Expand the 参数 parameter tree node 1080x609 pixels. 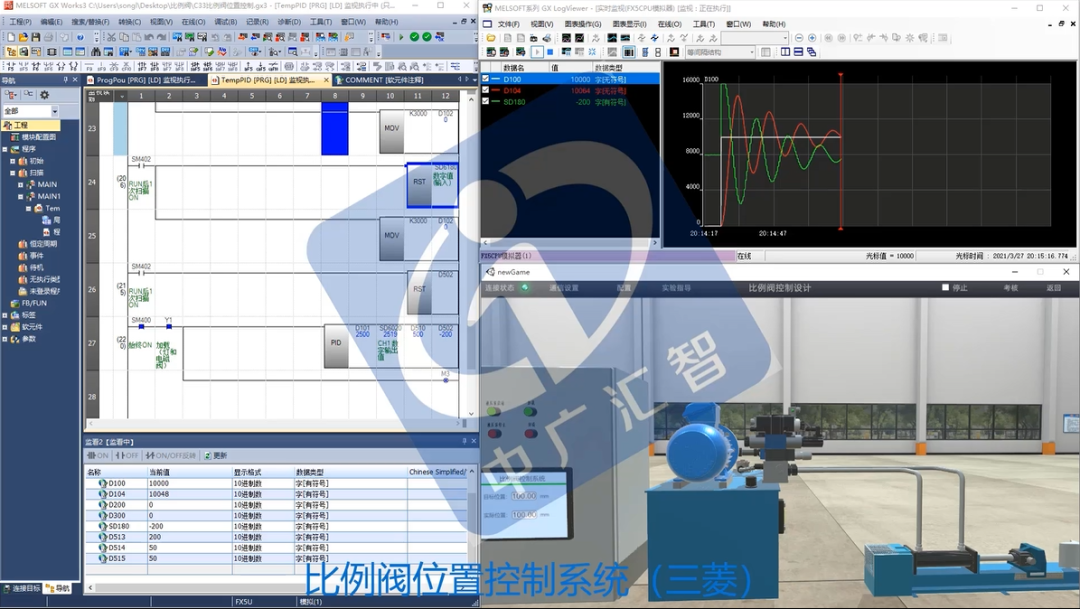tap(5, 339)
